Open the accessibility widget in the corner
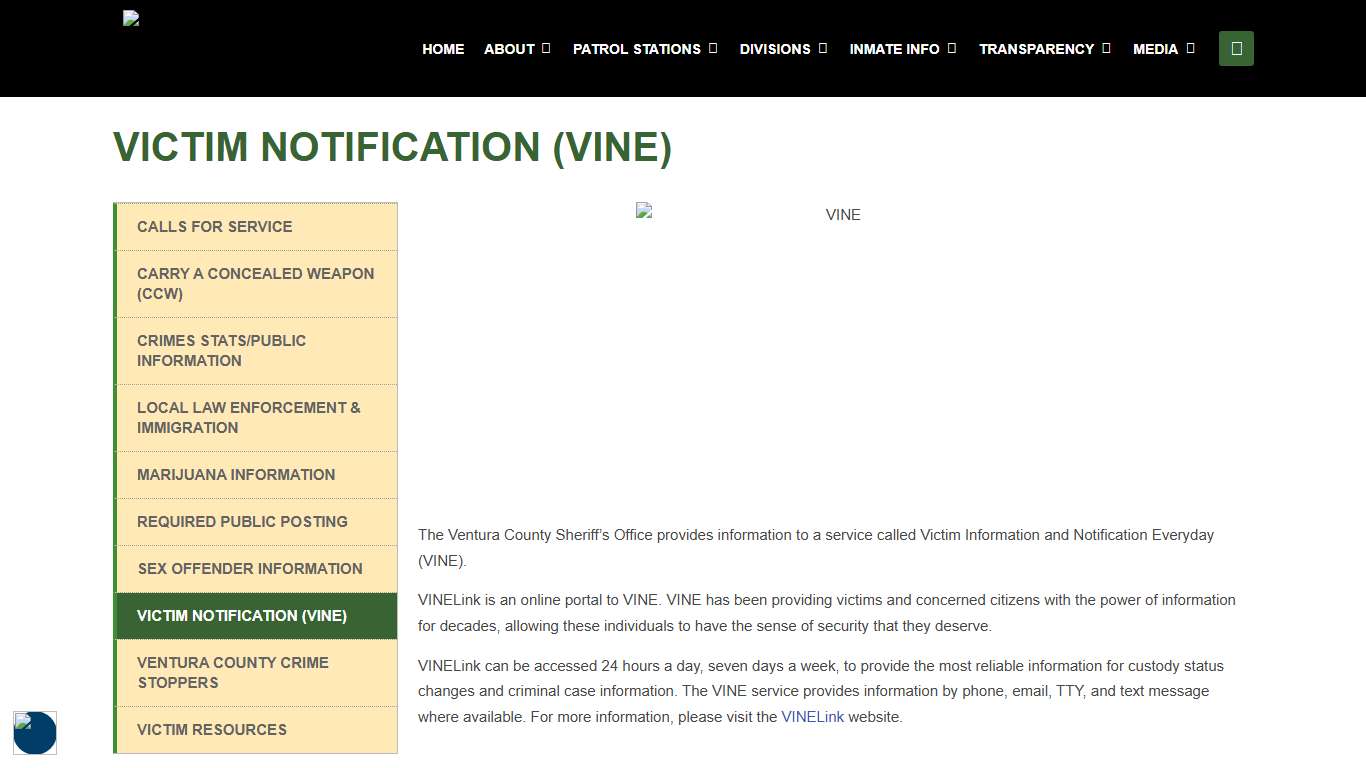This screenshot has width=1366, height=768. pos(35,733)
